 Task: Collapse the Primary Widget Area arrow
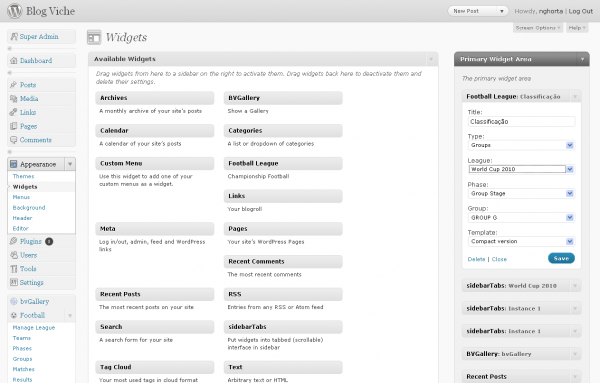pyautogui.click(x=582, y=59)
